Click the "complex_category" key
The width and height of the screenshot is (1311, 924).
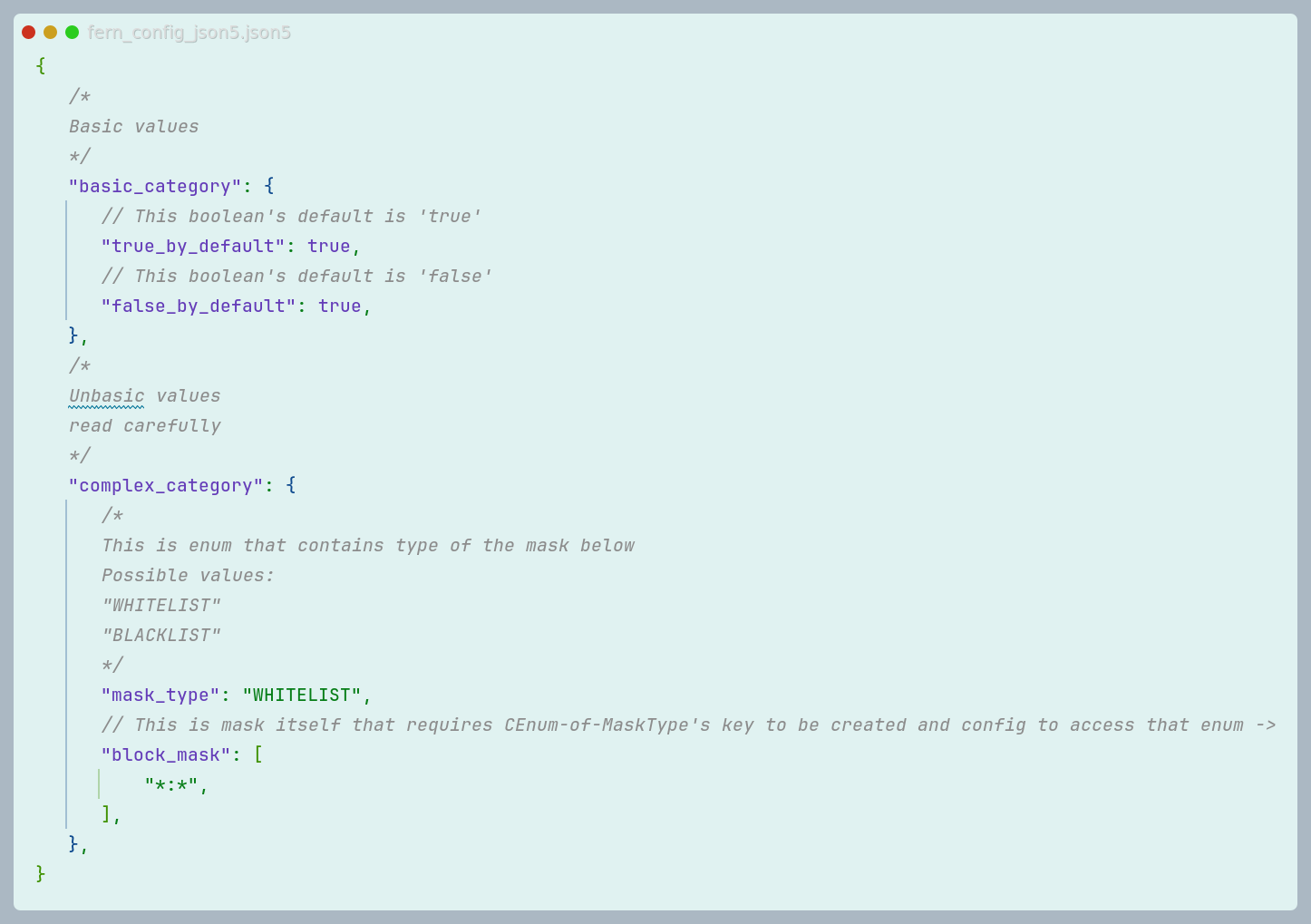click(166, 485)
